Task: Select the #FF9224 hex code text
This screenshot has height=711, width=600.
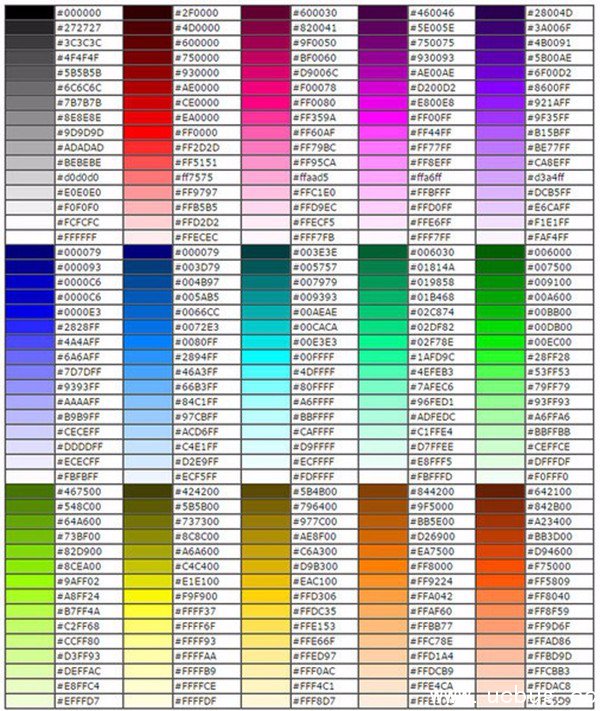Action: [434, 581]
